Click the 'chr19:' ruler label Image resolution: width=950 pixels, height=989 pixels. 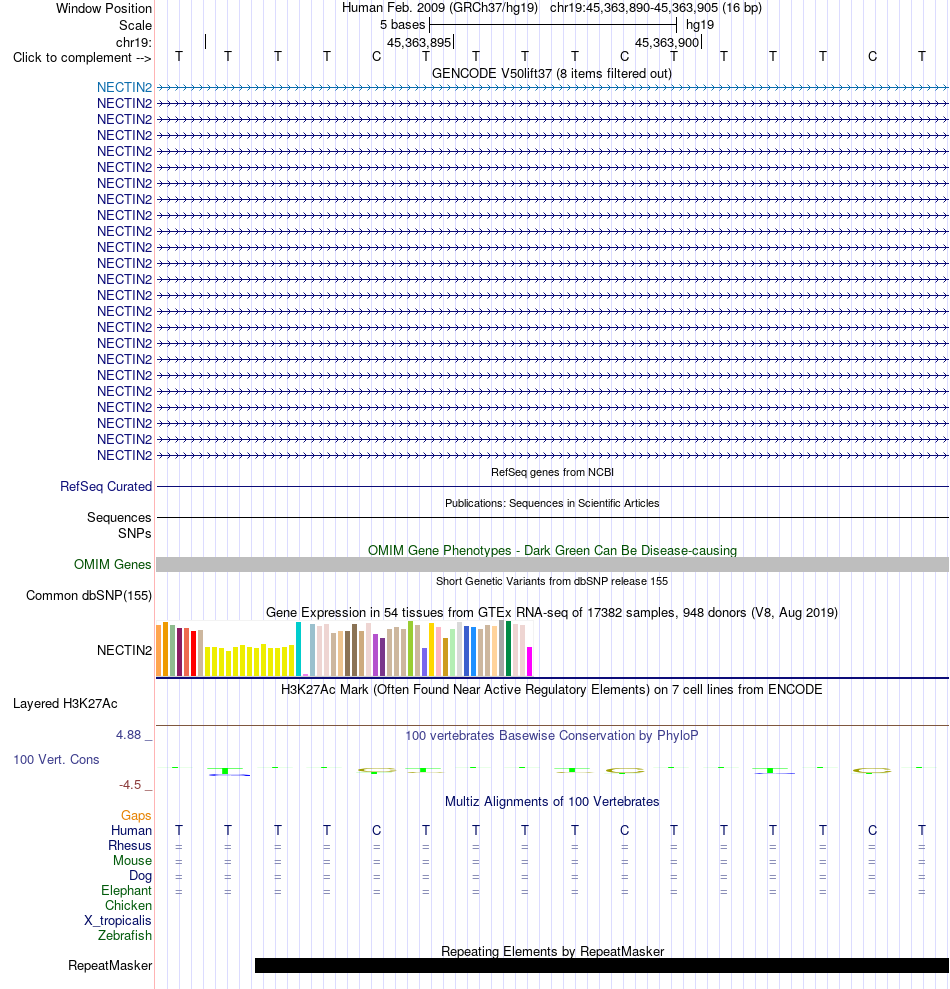(x=133, y=42)
